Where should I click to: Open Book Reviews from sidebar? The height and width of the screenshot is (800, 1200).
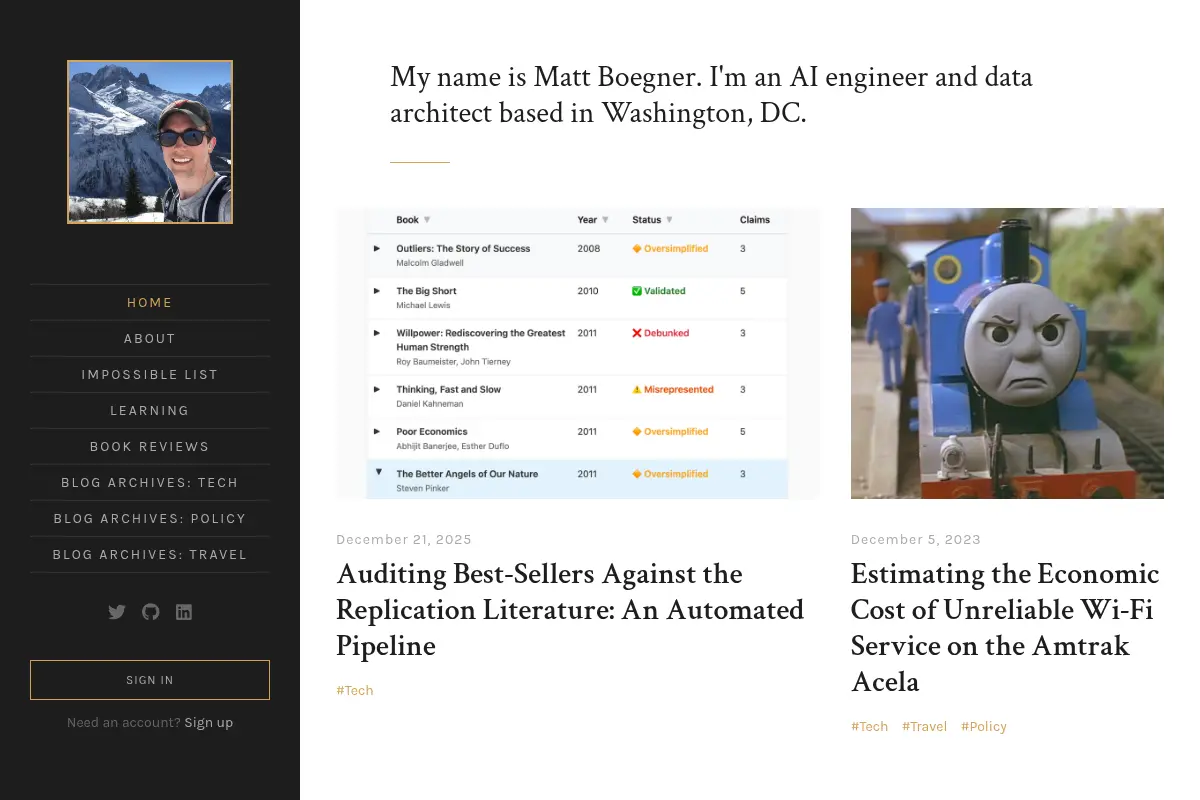[x=150, y=447]
